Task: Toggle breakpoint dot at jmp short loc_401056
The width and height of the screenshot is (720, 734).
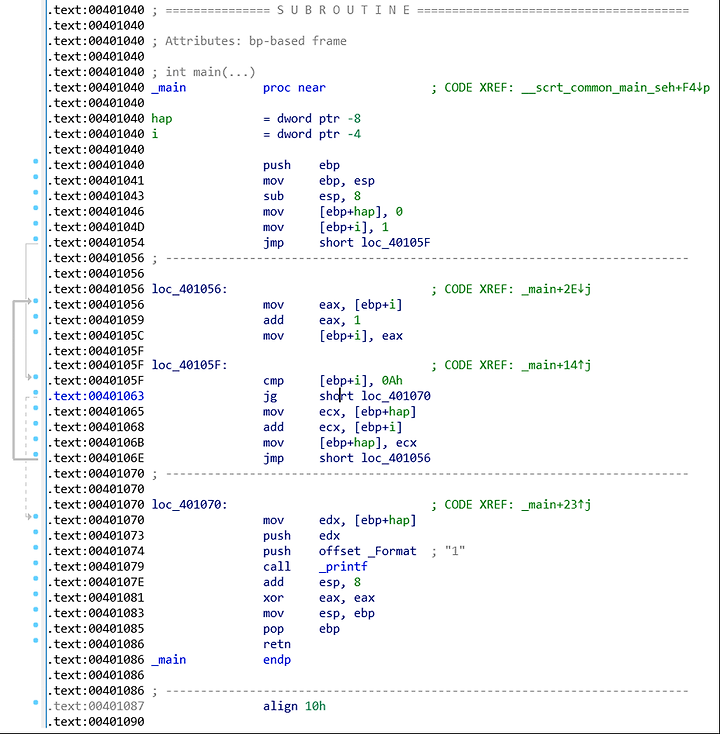Action: (x=36, y=454)
